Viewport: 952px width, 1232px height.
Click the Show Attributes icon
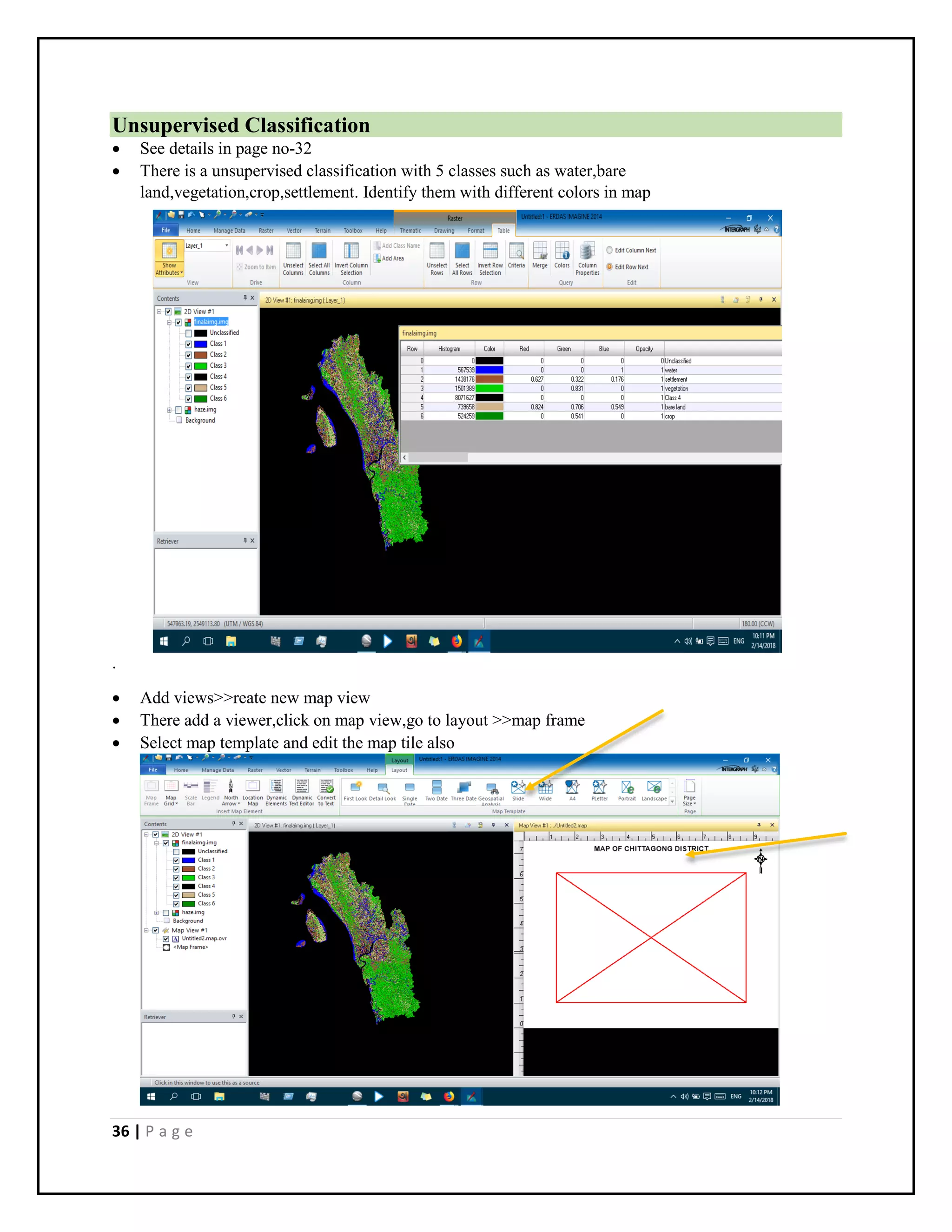[x=169, y=251]
